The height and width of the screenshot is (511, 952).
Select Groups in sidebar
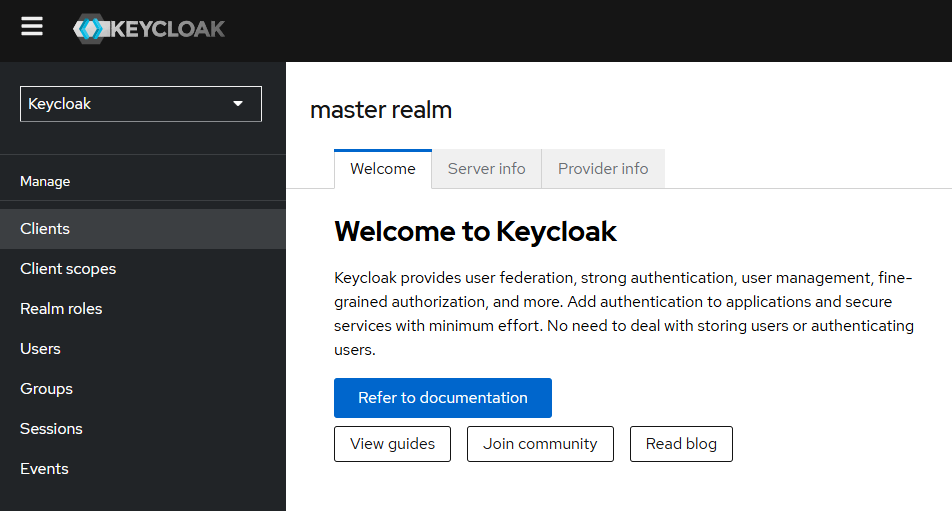click(46, 389)
